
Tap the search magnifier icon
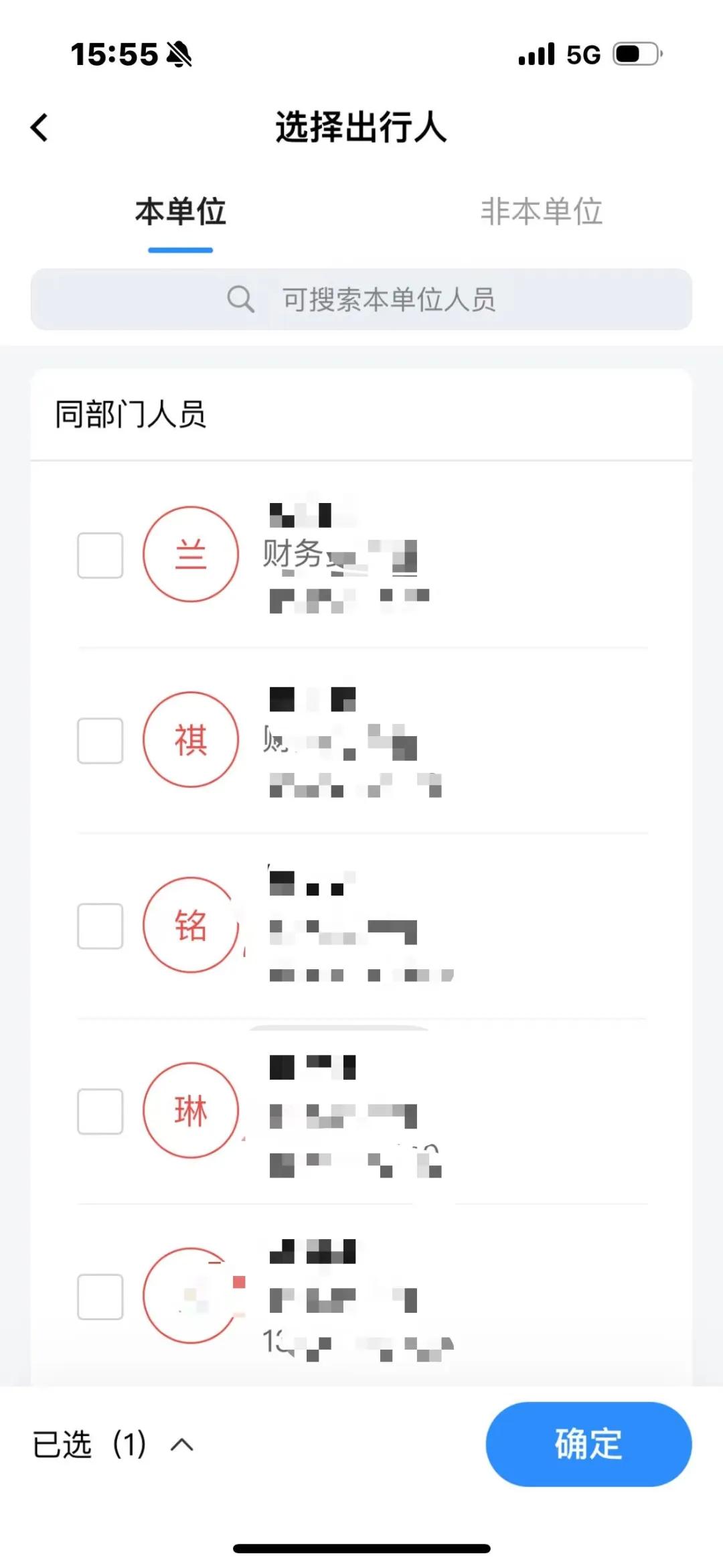240,299
